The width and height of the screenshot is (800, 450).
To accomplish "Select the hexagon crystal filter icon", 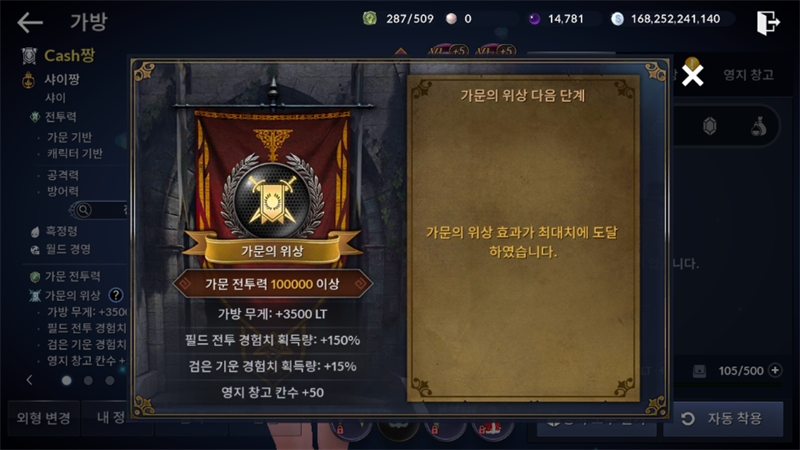I will 710,126.
